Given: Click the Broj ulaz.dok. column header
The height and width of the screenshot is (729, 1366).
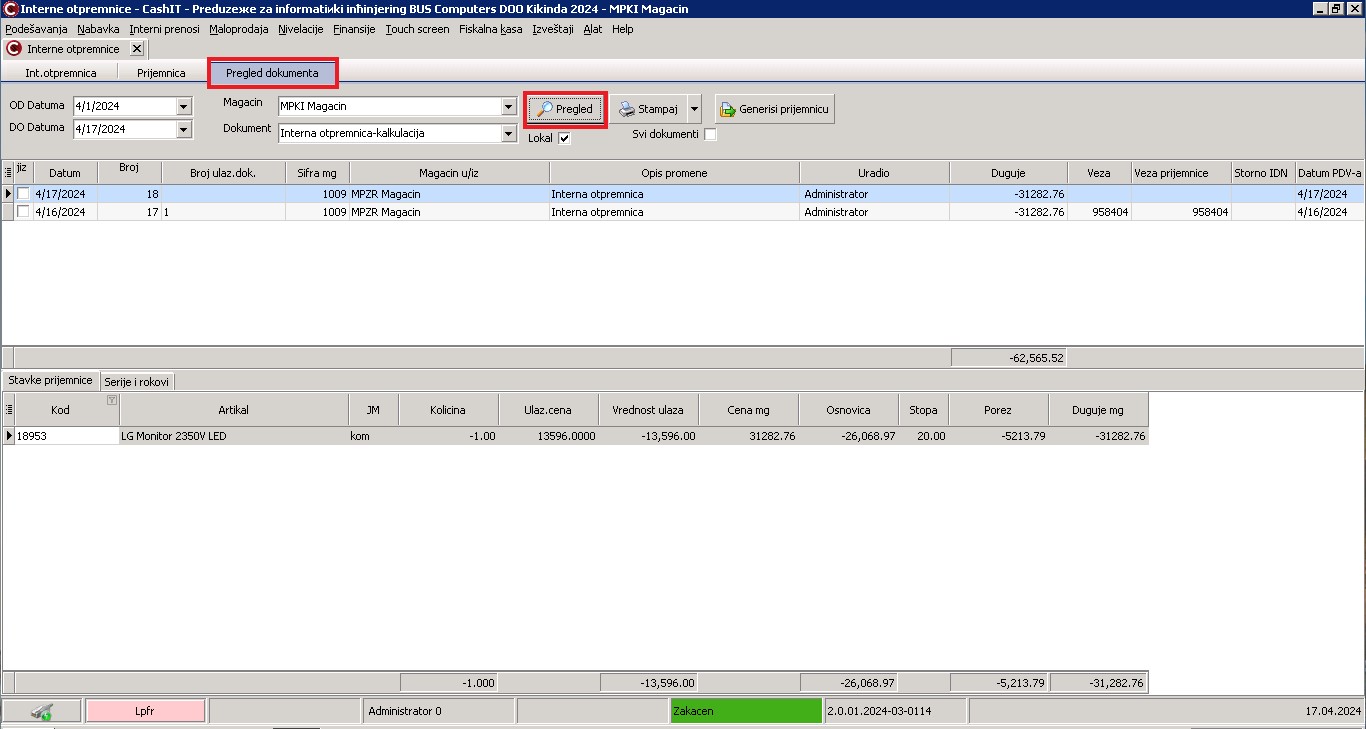Looking at the screenshot, I should (223, 173).
